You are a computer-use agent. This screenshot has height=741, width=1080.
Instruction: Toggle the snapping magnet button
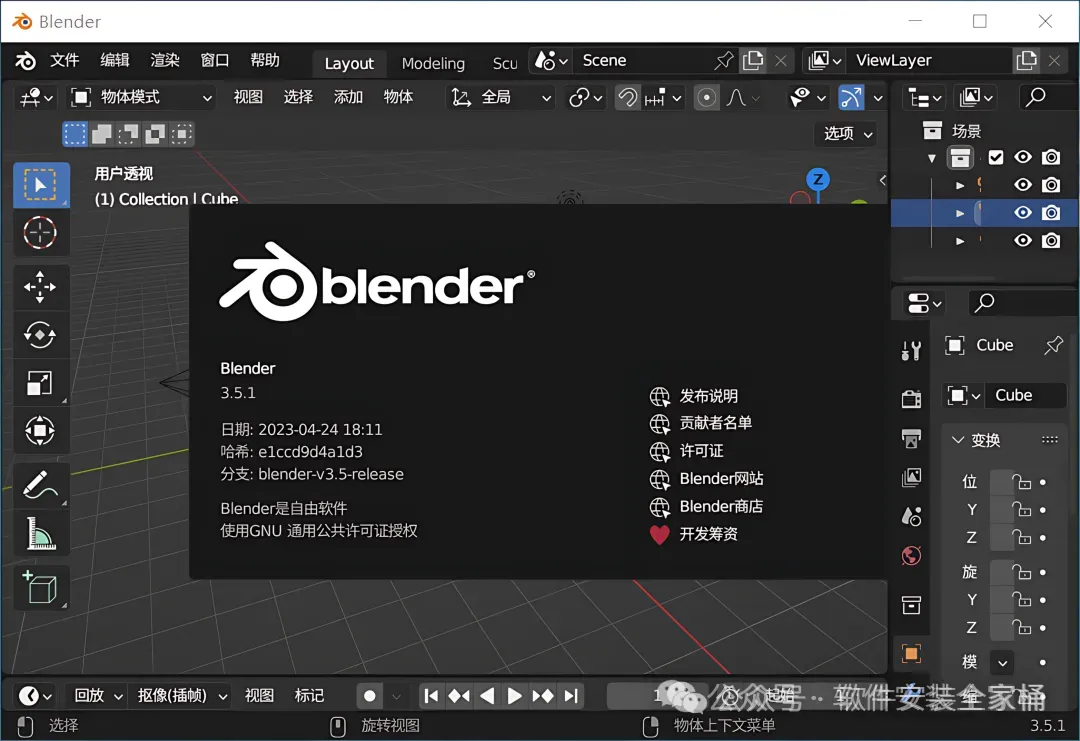click(627, 98)
